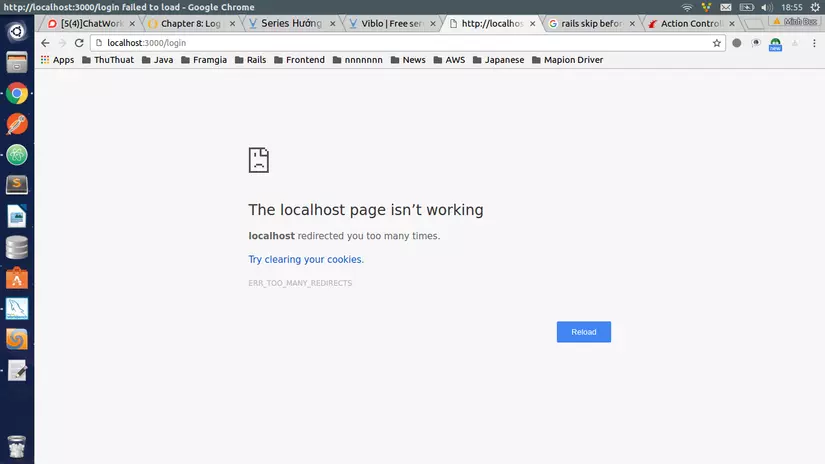
Task: Open the Atom editor from the dock
Action: pos(17,155)
